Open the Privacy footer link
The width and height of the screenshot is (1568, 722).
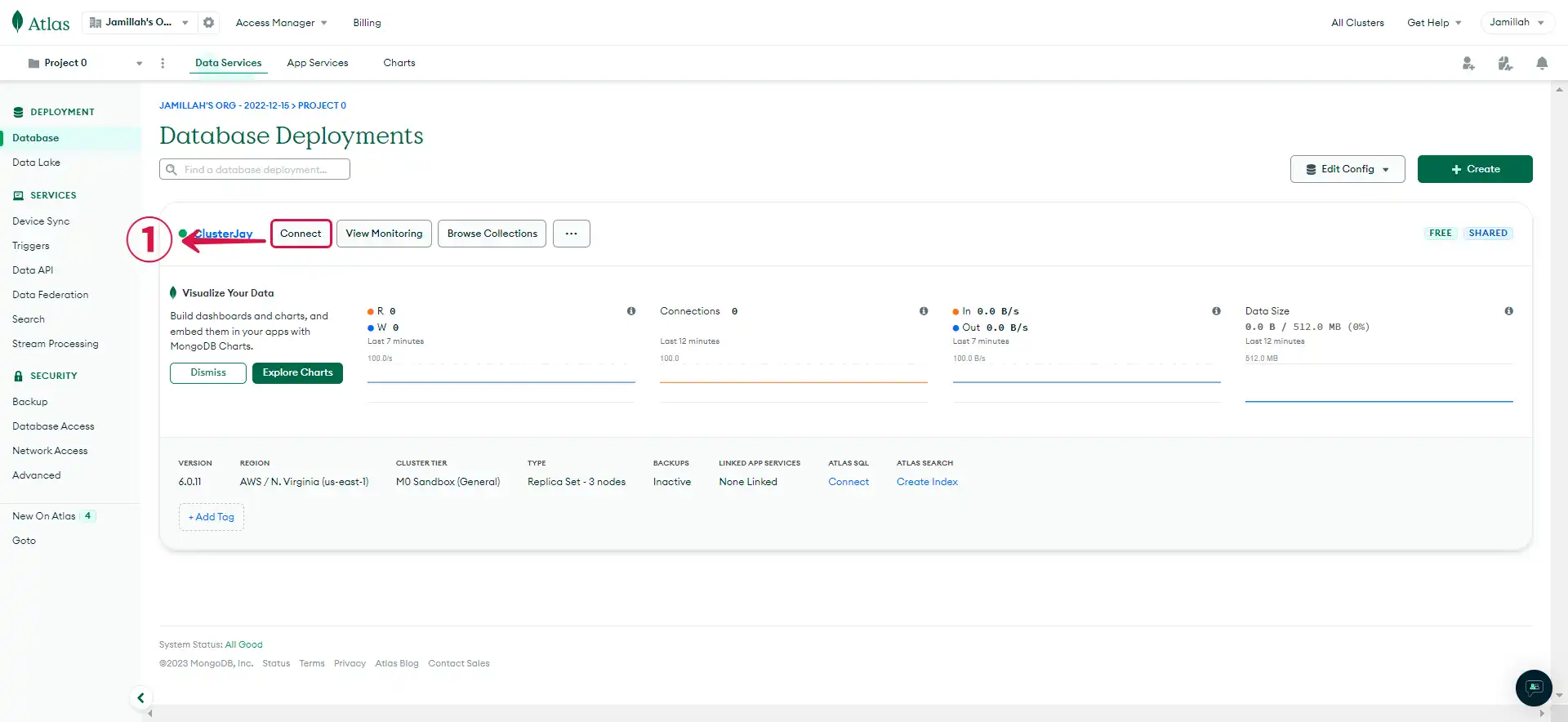click(350, 663)
